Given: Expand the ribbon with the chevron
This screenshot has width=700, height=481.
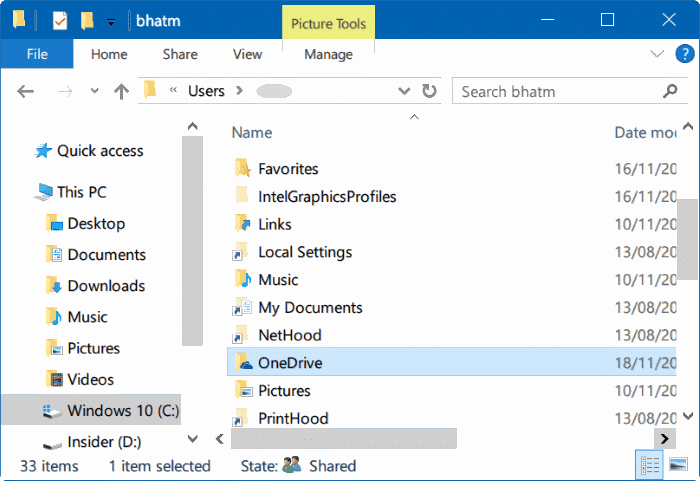Looking at the screenshot, I should click(x=657, y=54).
